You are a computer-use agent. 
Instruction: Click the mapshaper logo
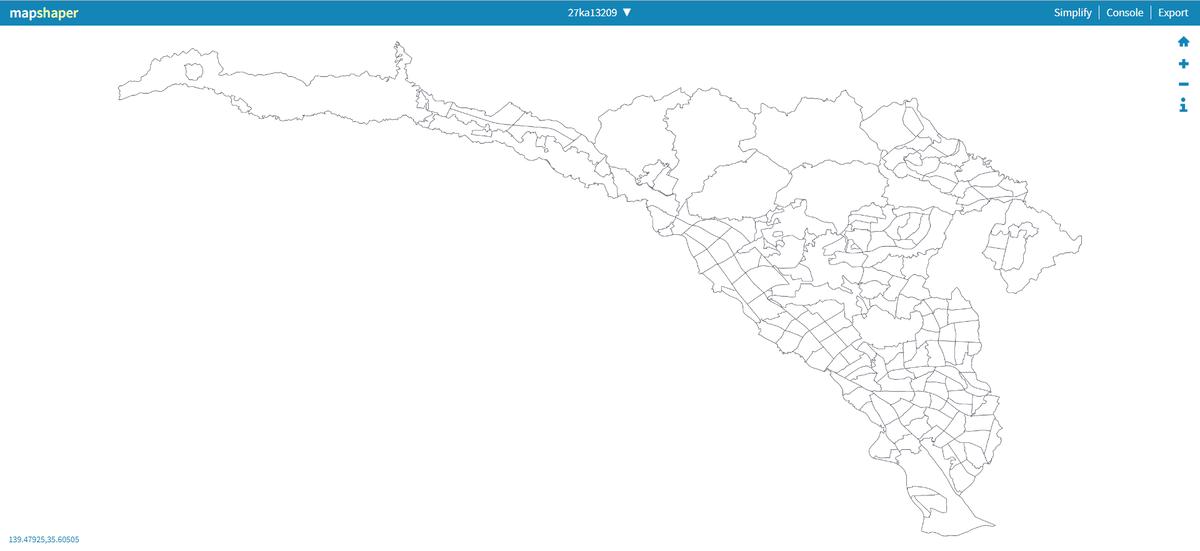click(x=44, y=13)
